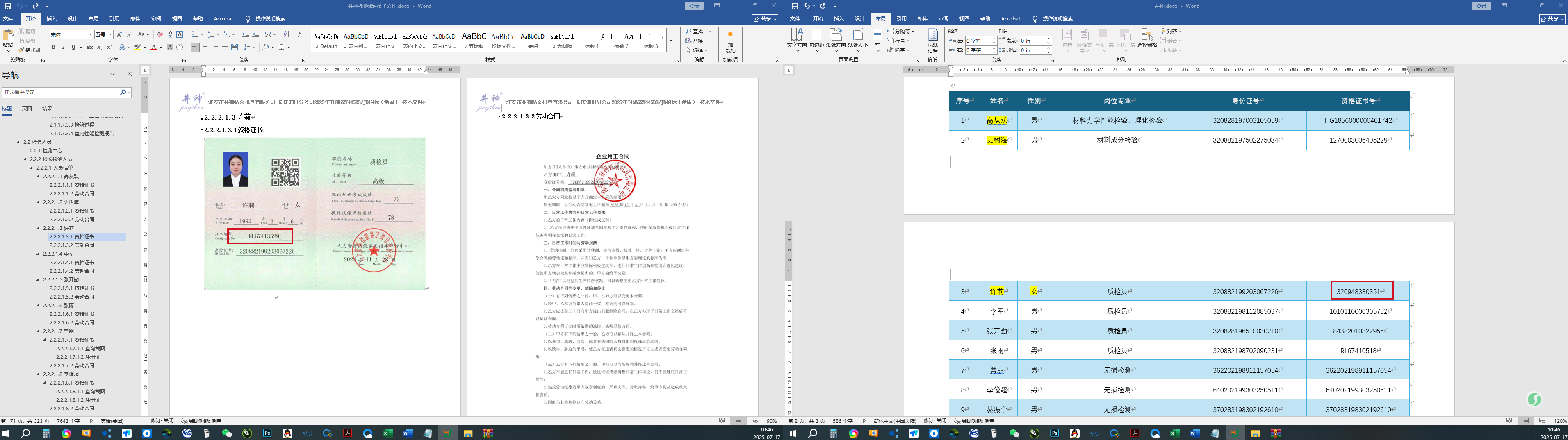Screen dimensions: 1568x440
Task: Open 审阅 tab in the 技术文件 window
Action: tap(157, 19)
